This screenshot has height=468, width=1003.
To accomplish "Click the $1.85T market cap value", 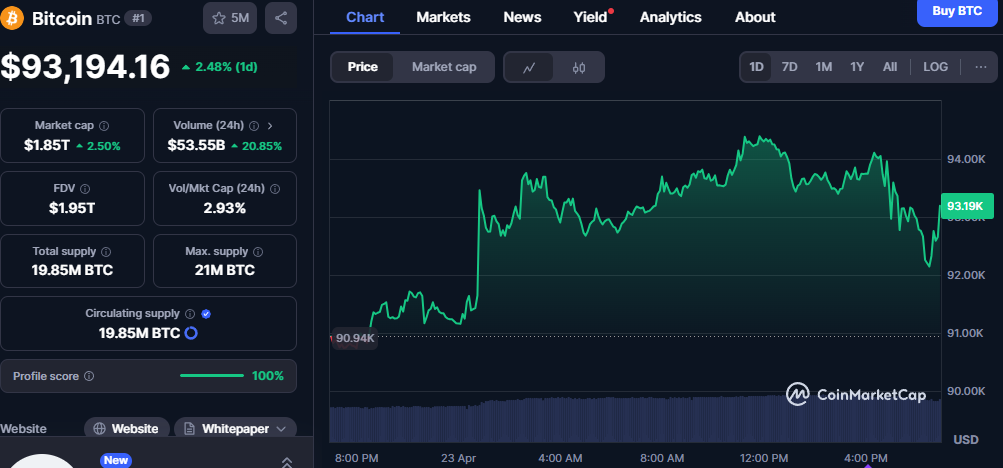I will (x=47, y=145).
